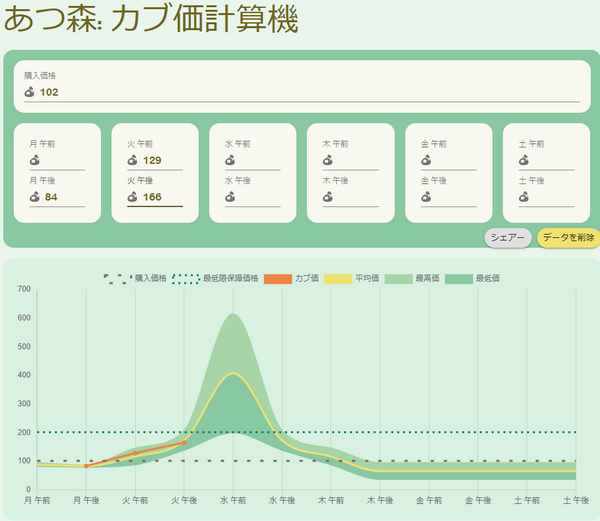The width and height of the screenshot is (600, 521).
Task: Click the chart peak at 水 午前
Action: pos(233,314)
